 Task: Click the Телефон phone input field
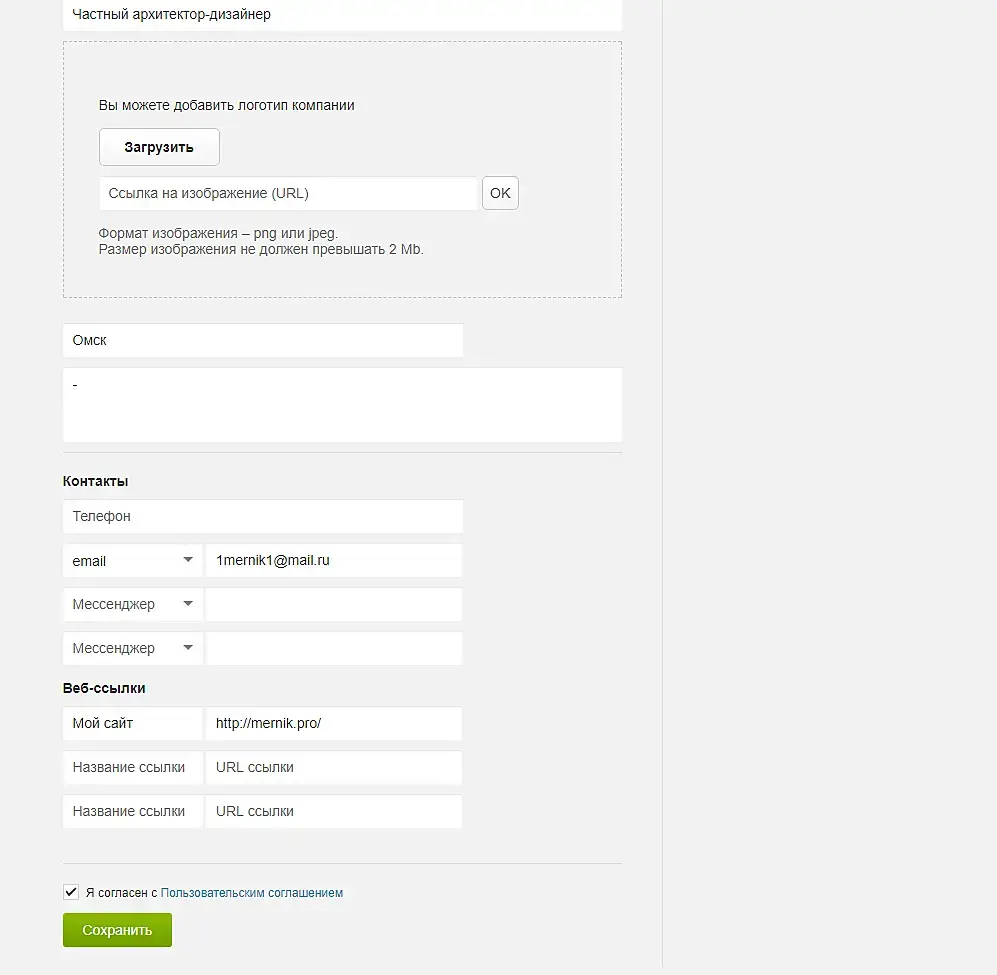tap(262, 517)
